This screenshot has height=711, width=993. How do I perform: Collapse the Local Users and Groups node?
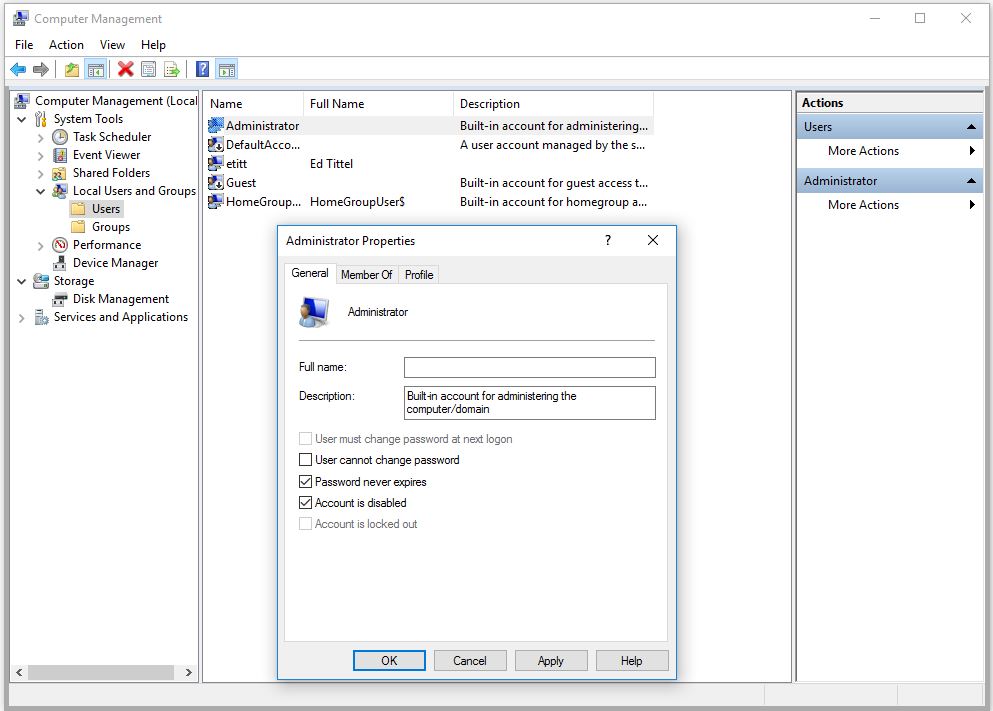pos(41,191)
